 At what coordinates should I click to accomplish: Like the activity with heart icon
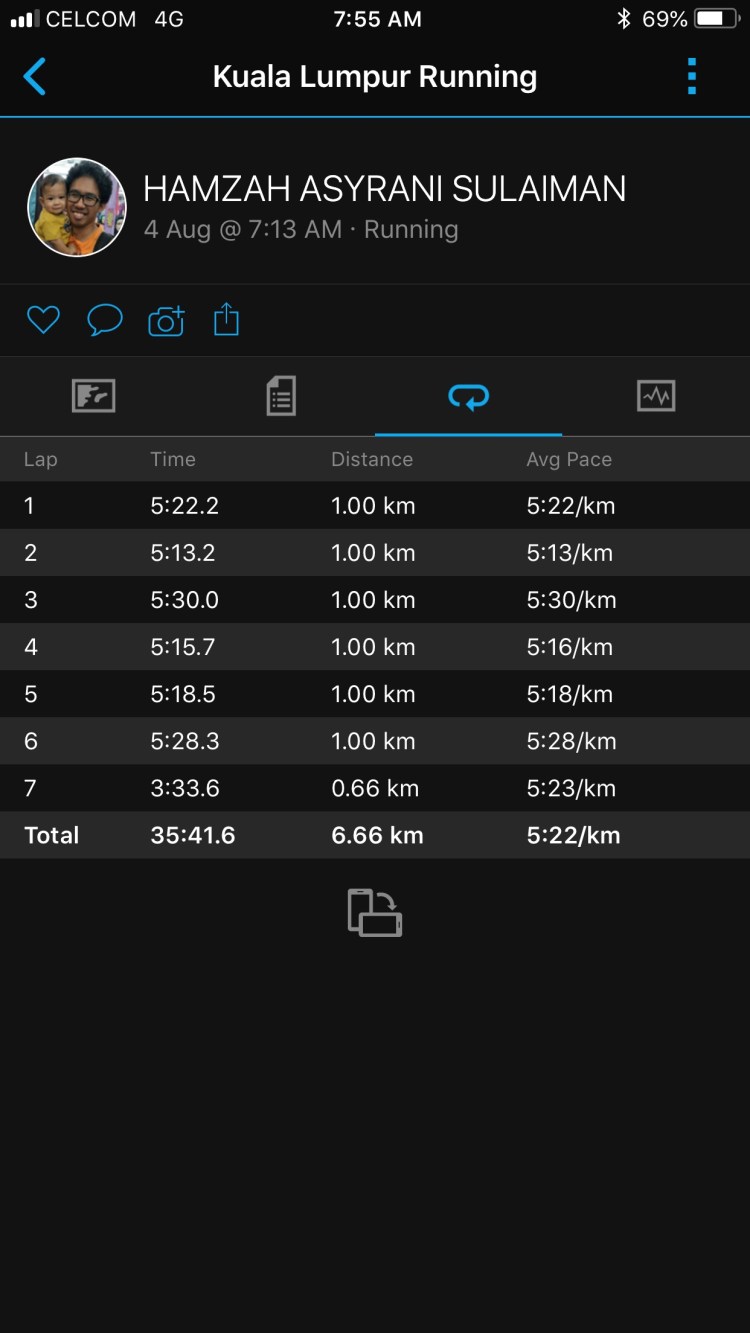click(x=43, y=320)
